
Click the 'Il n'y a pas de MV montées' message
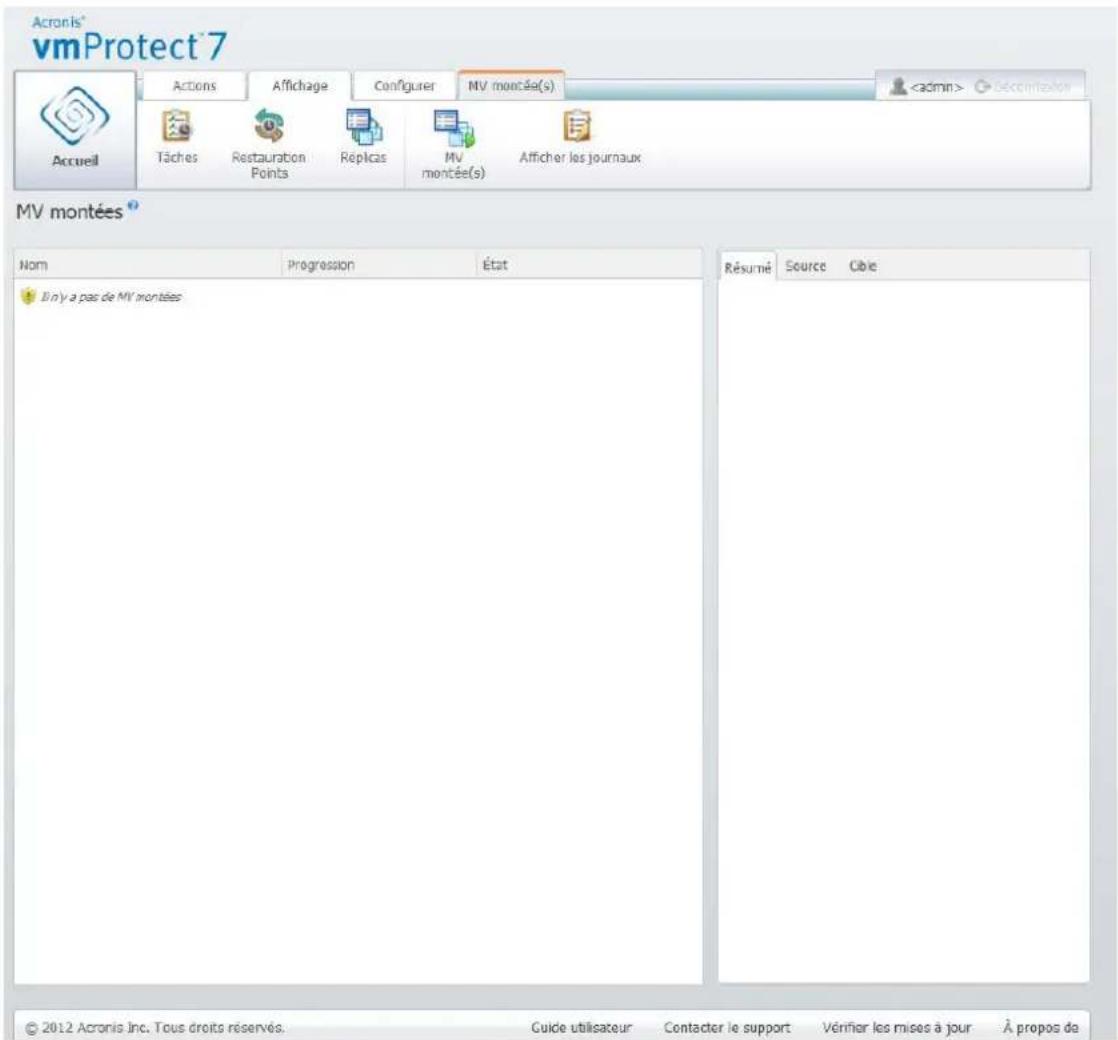[111, 297]
